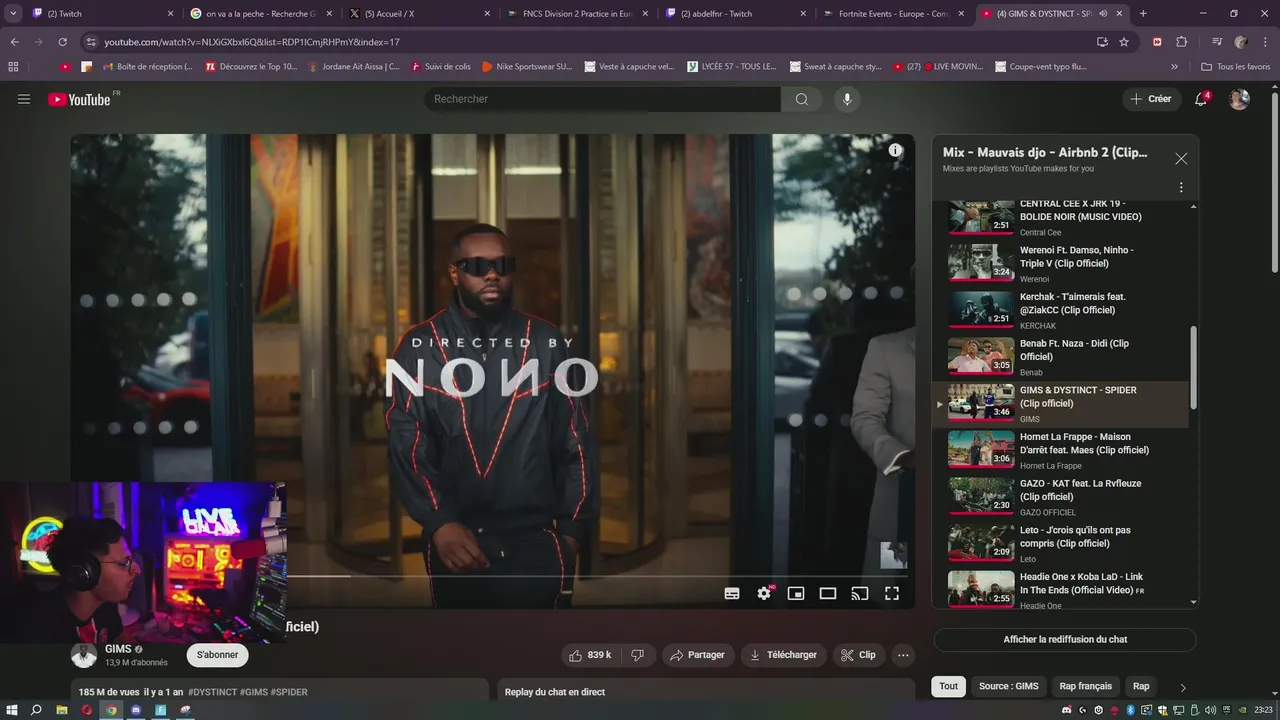Open Nike Sportswear bookmark
The image size is (1280, 720).
point(527,67)
